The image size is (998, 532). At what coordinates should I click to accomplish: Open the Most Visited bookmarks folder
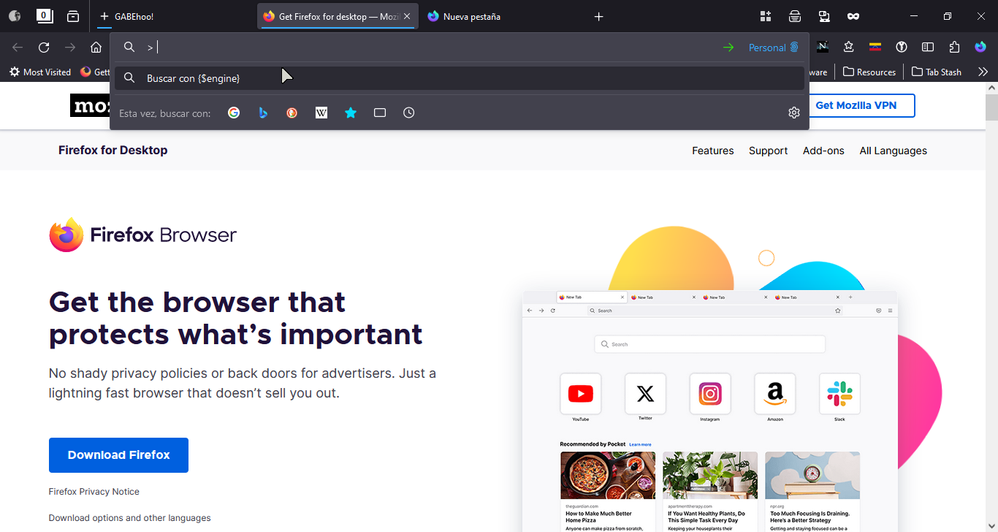40,72
